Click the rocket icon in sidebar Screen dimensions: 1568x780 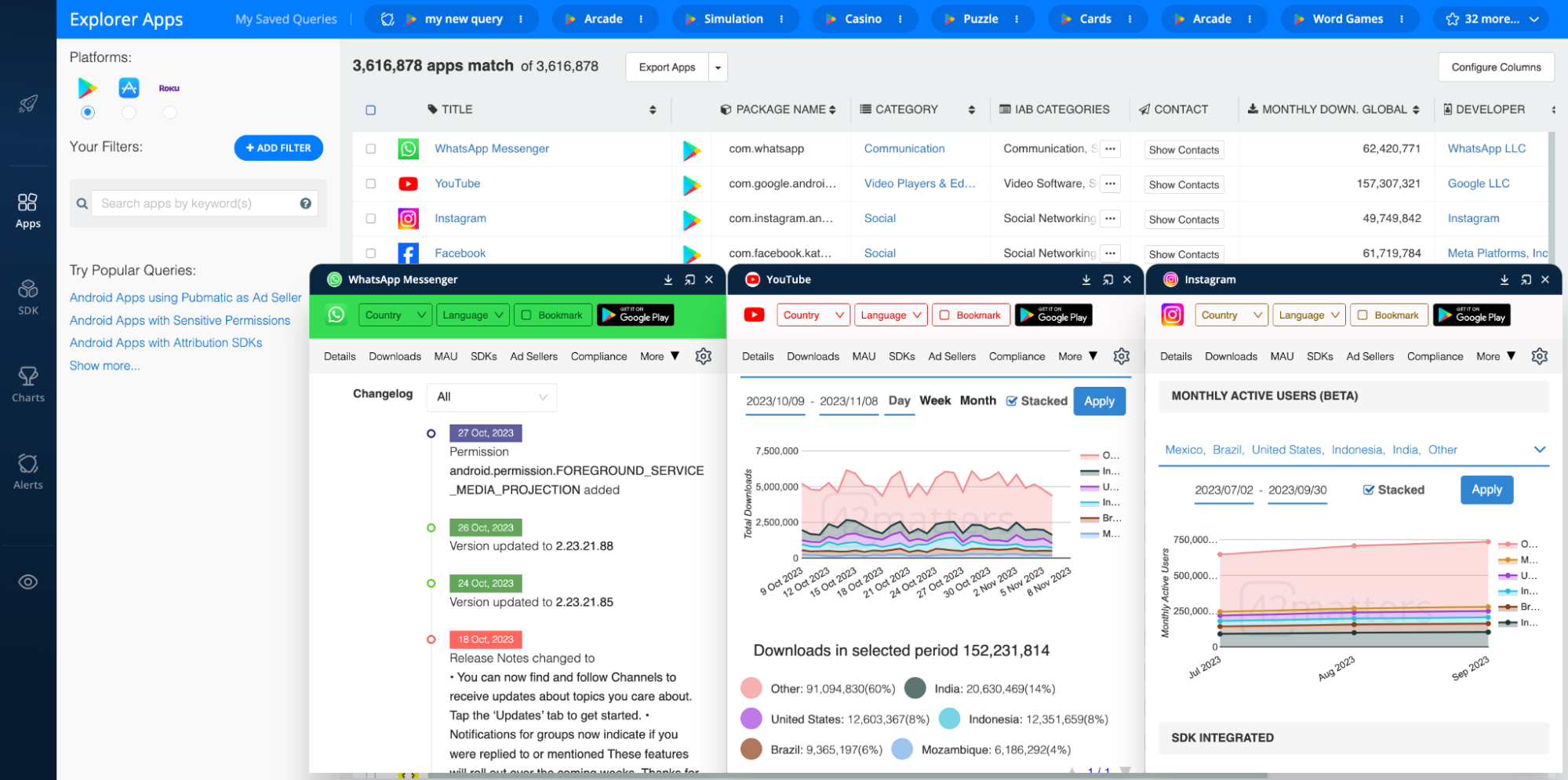27,104
